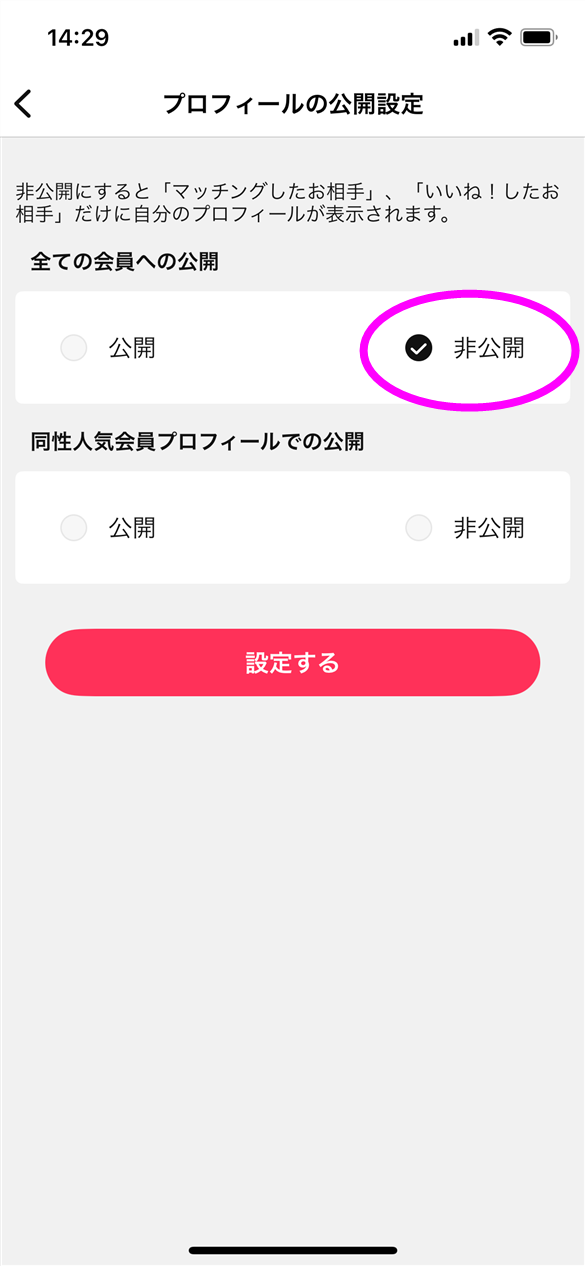Image resolution: width=585 pixels, height=1266 pixels.
Task: Select 公開 under 同性人気会員プロフィールでの公開
Action: 74,527
